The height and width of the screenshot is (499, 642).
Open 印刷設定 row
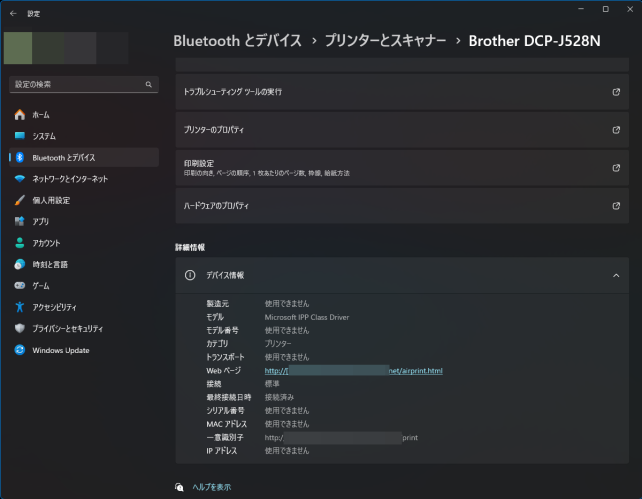[x=402, y=168]
